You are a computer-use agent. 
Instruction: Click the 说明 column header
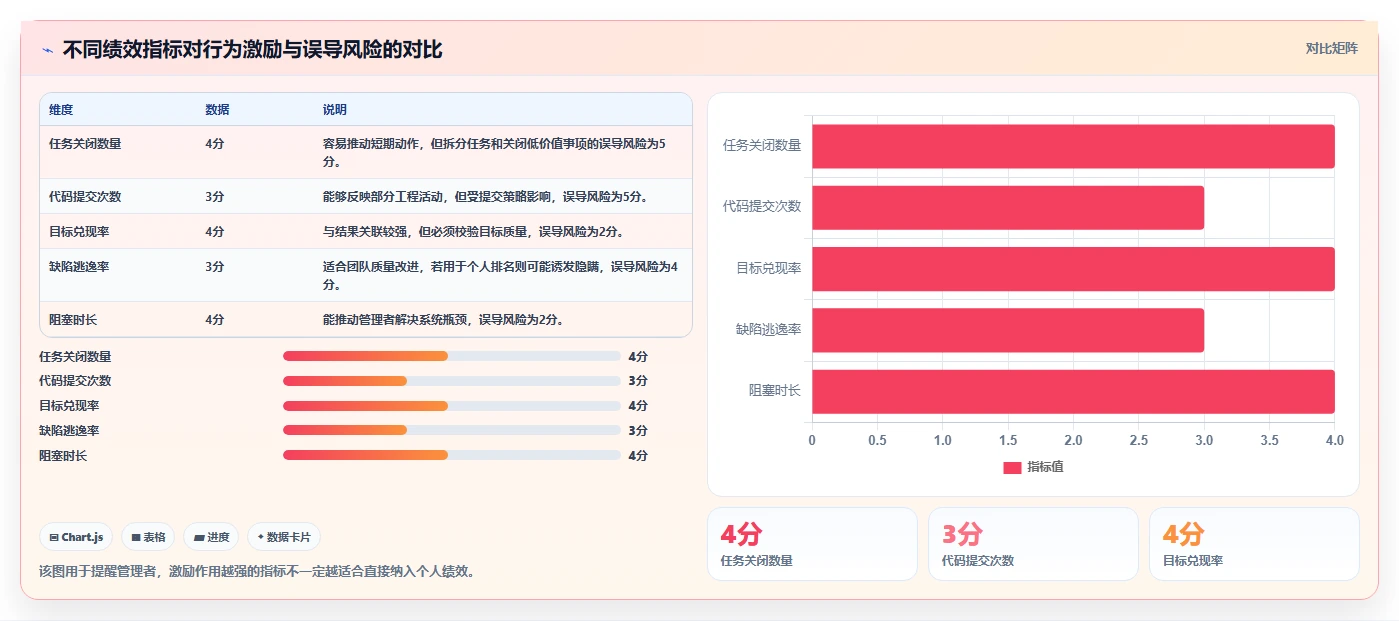pos(335,109)
